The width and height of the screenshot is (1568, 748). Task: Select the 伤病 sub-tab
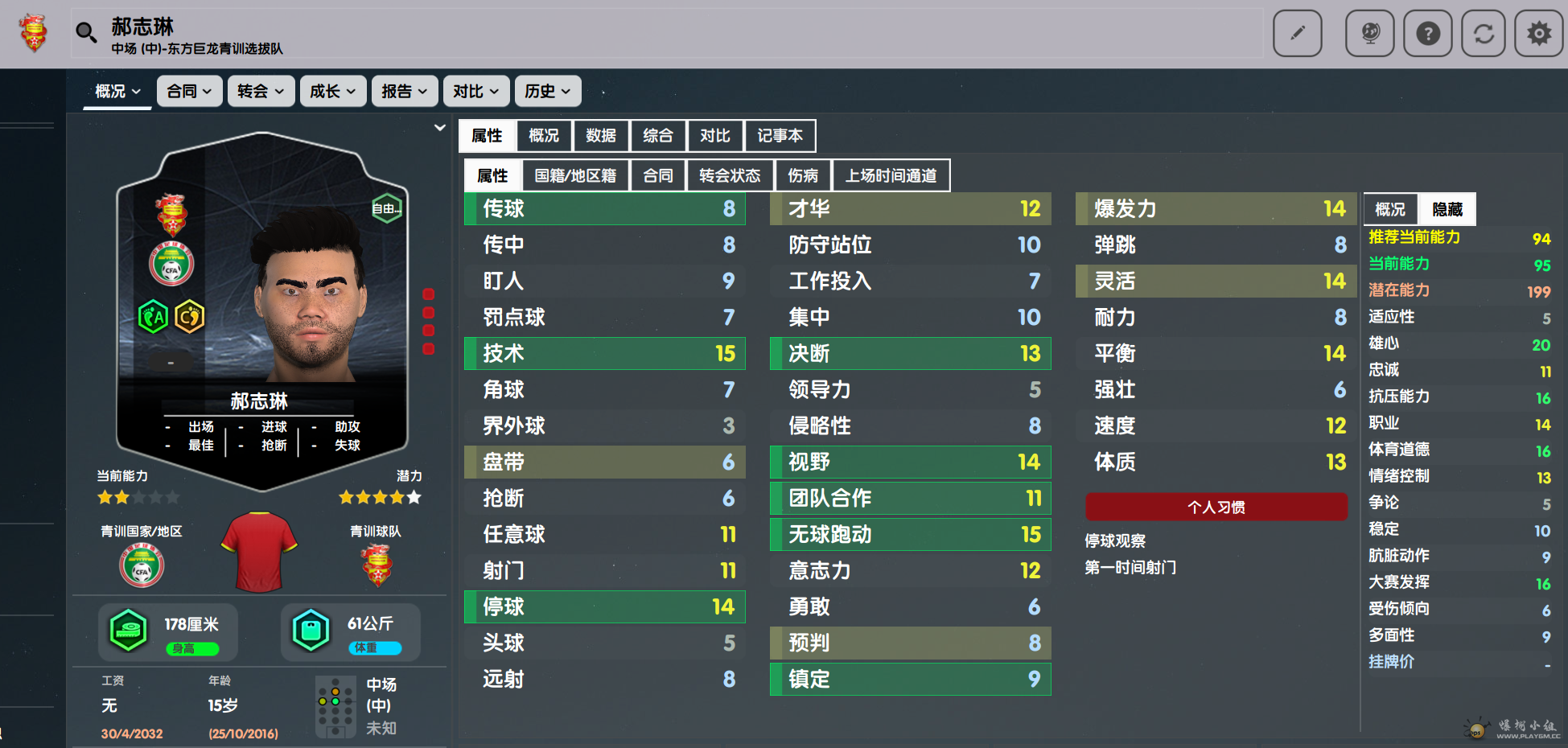[802, 176]
